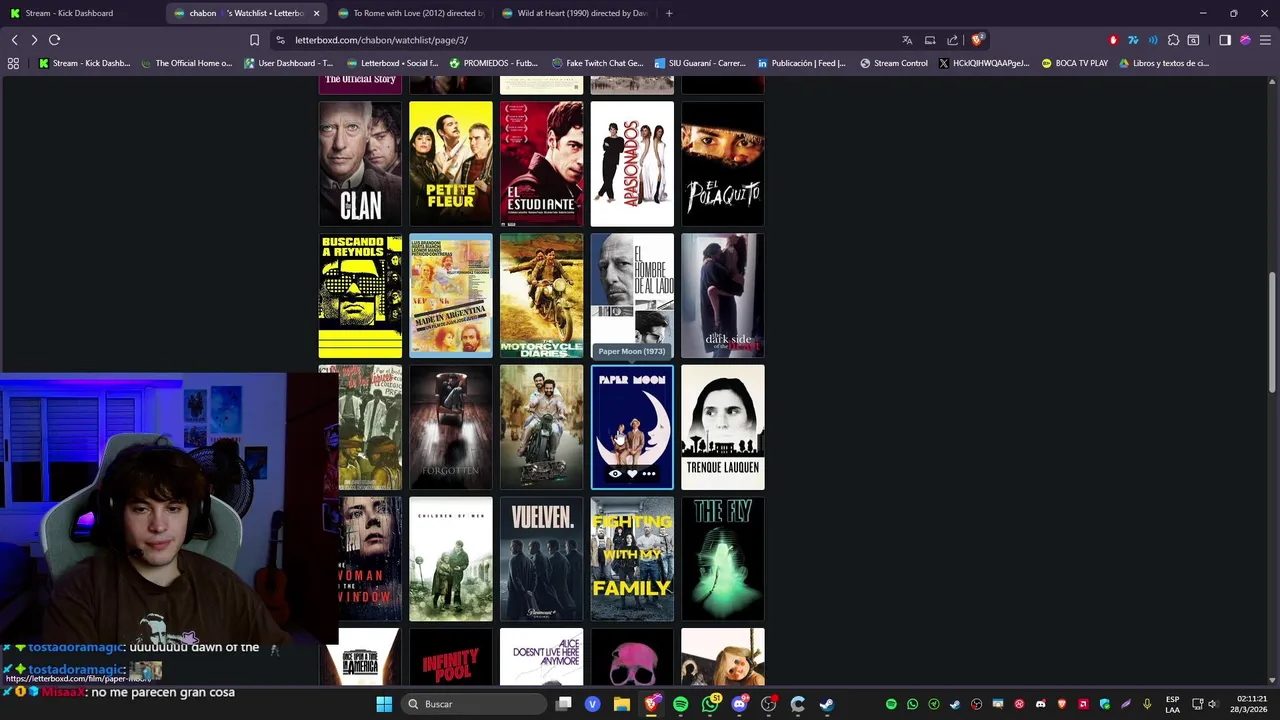
Task: Open El Estudiante poster
Action: 541,164
